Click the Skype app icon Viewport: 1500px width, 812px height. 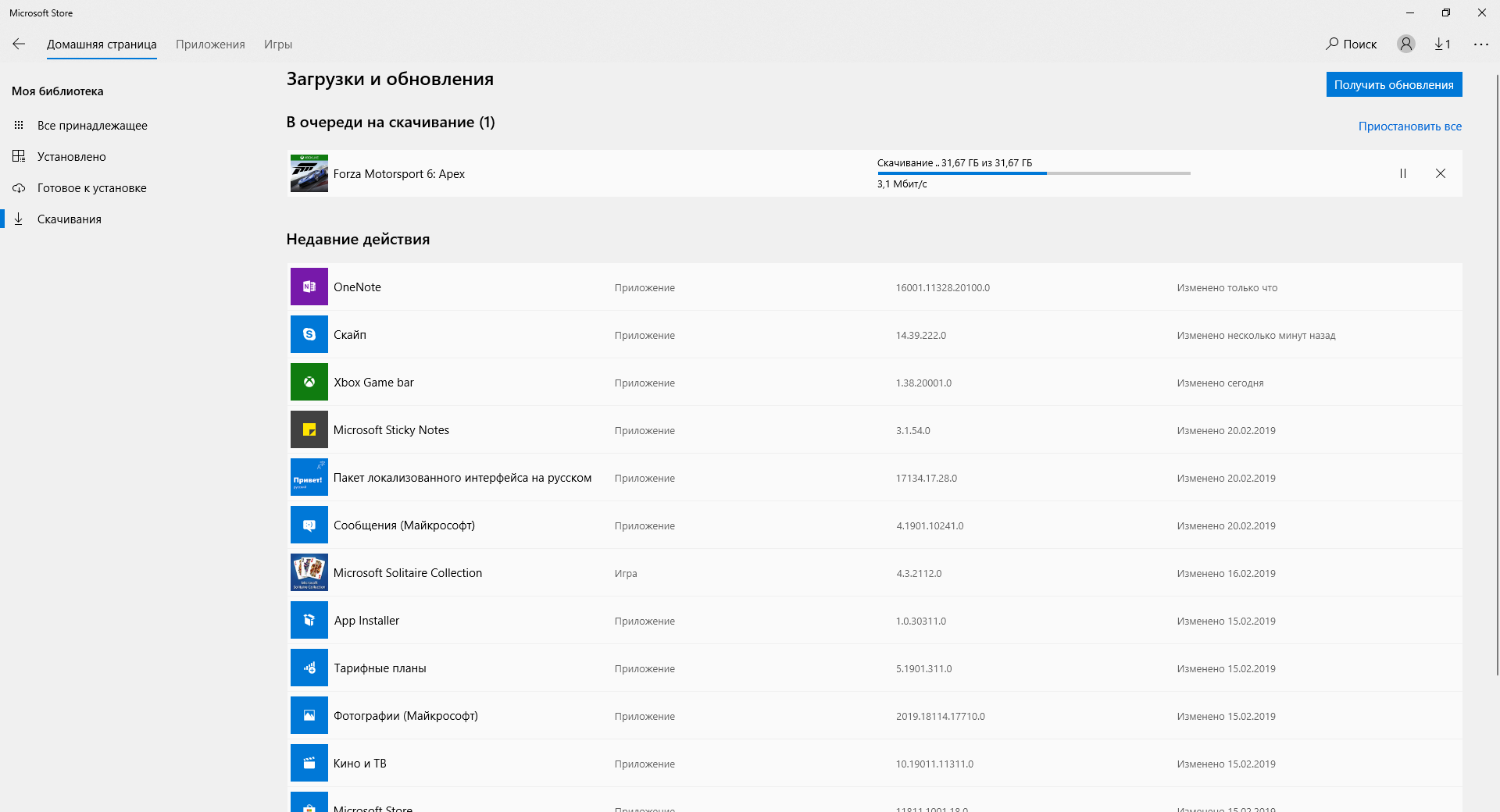(309, 334)
